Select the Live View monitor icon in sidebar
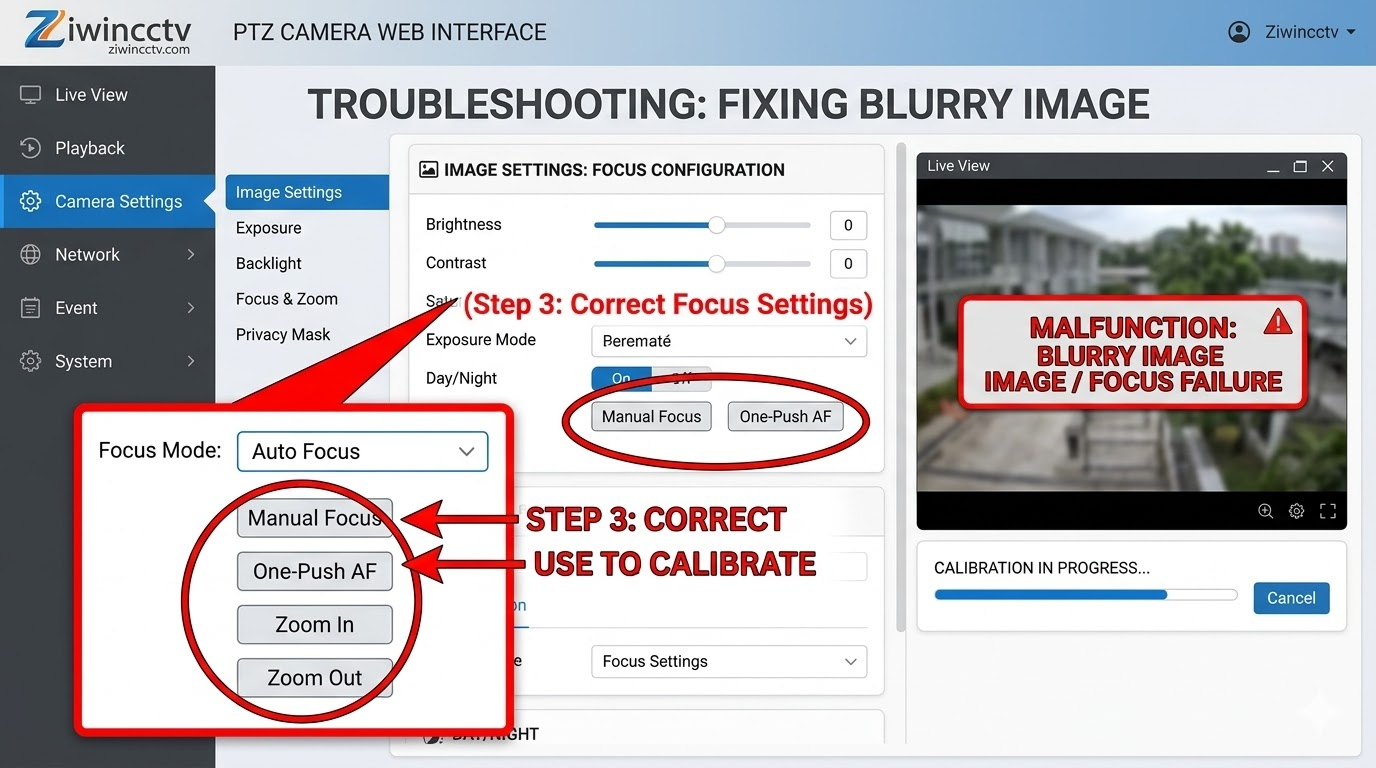 tap(31, 93)
